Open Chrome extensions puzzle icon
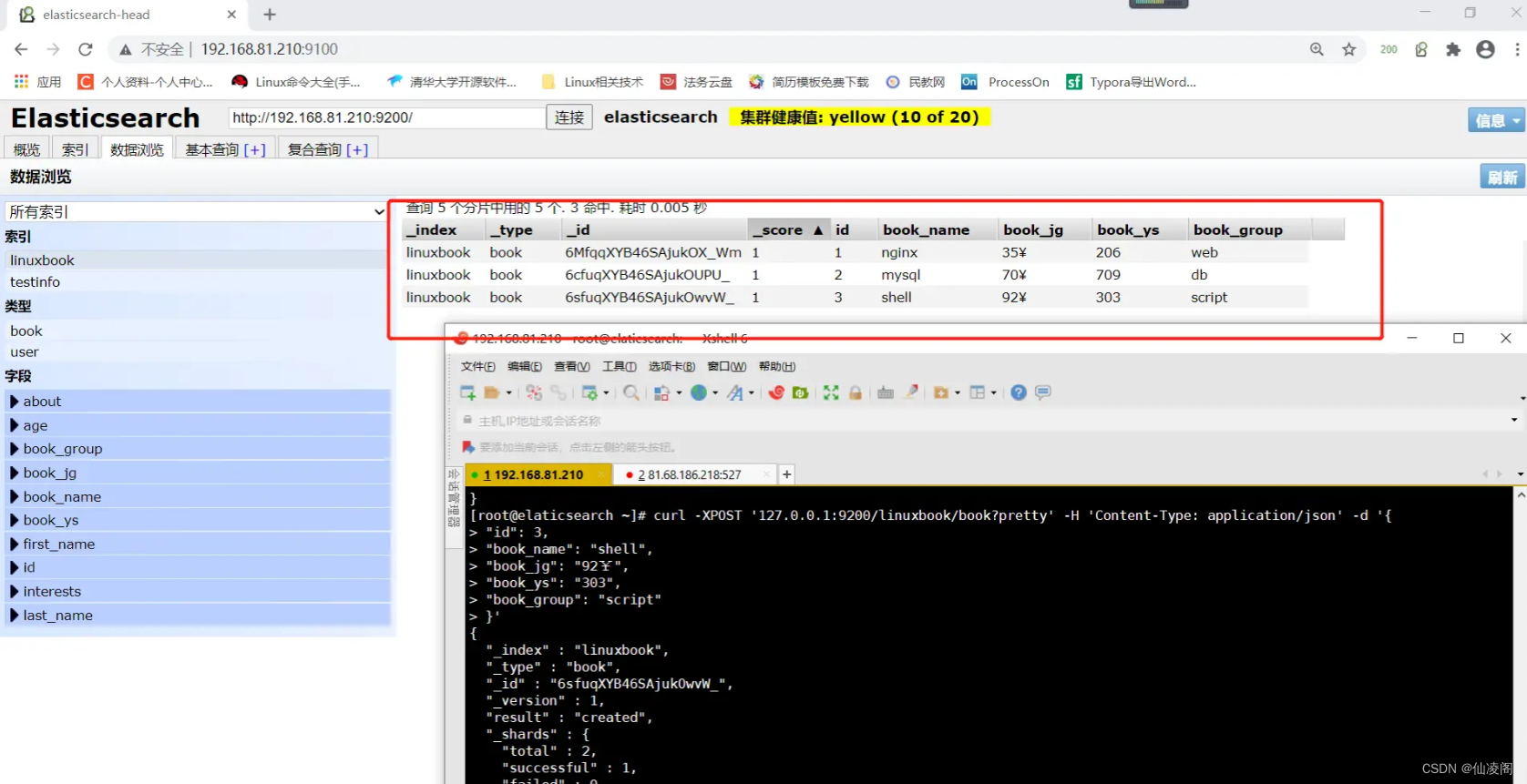The image size is (1527, 784). 1453,49
